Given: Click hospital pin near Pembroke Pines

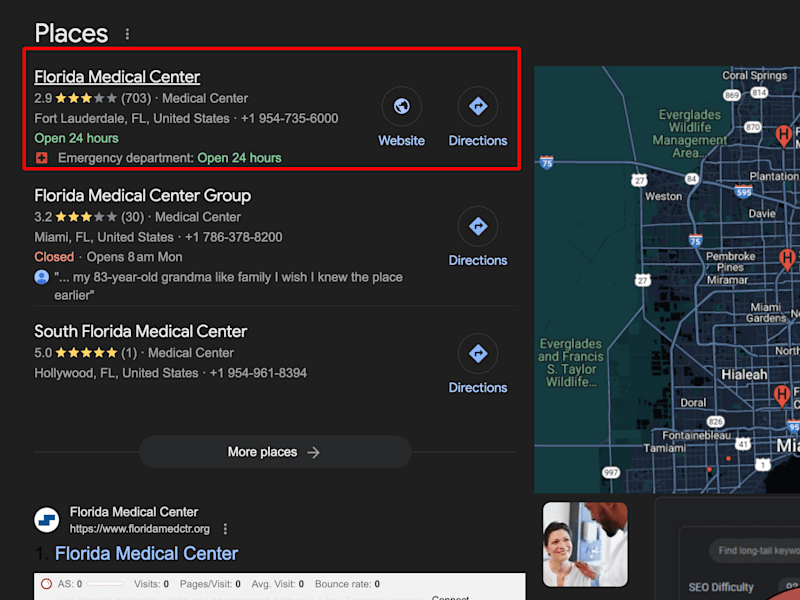Looking at the screenshot, I should (x=787, y=259).
